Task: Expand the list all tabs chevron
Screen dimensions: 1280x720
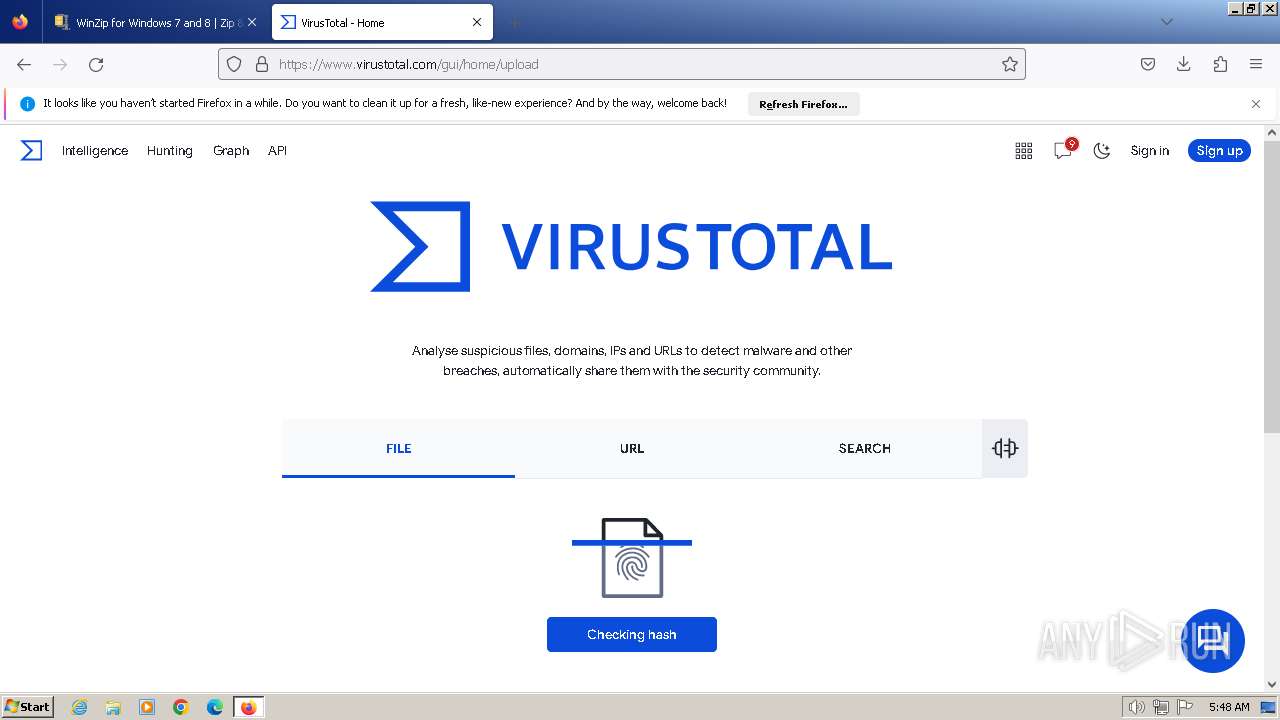Action: 1167,22
